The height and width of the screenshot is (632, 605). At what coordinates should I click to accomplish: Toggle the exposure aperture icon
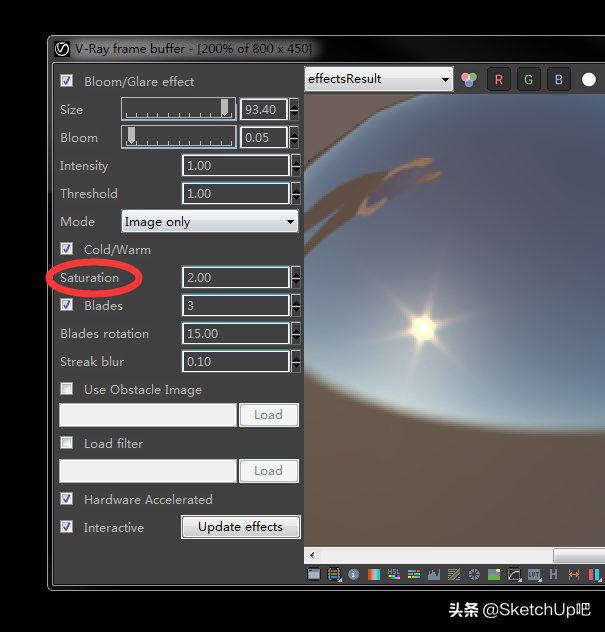(x=474, y=574)
